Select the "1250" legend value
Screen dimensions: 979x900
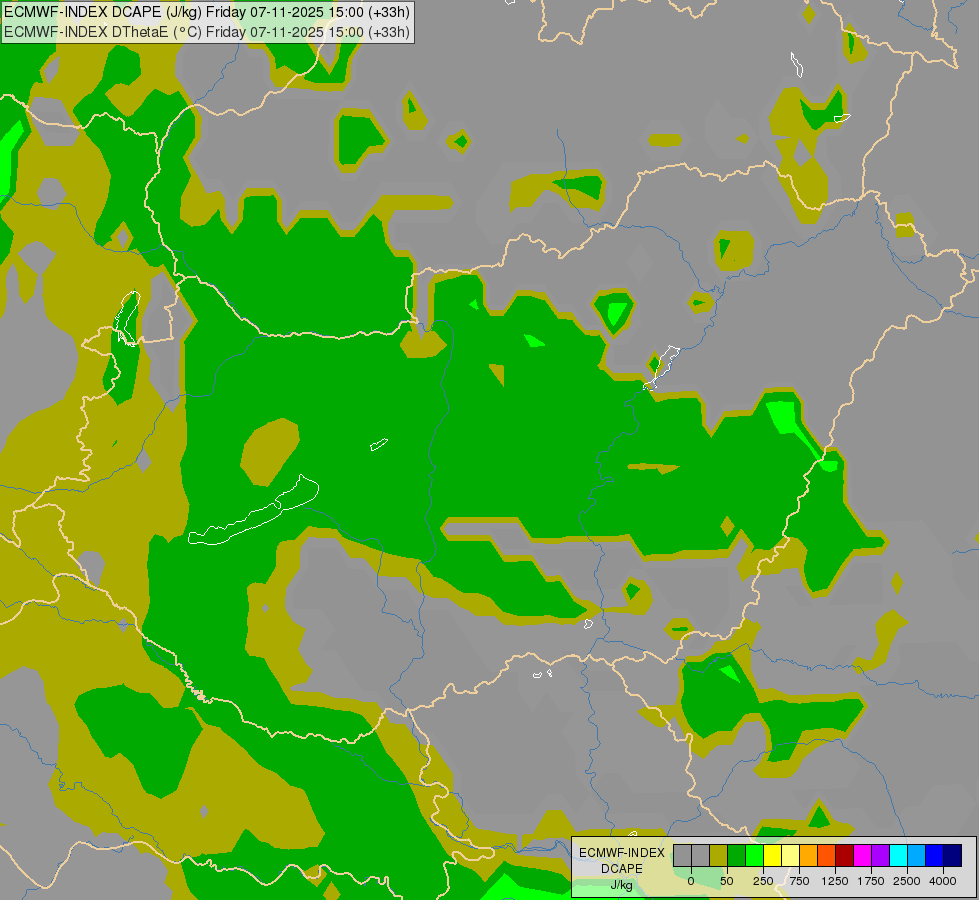coord(835,881)
